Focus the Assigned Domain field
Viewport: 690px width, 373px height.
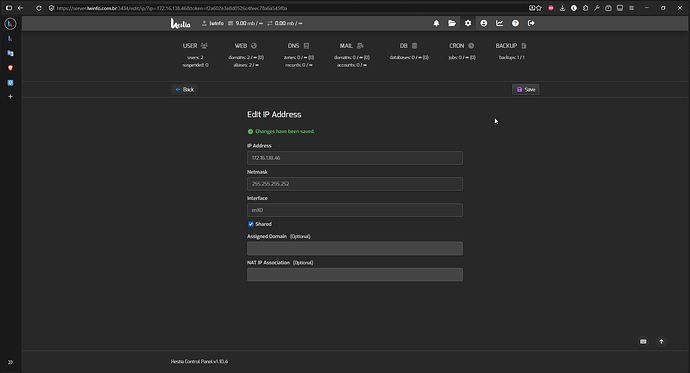tap(355, 249)
